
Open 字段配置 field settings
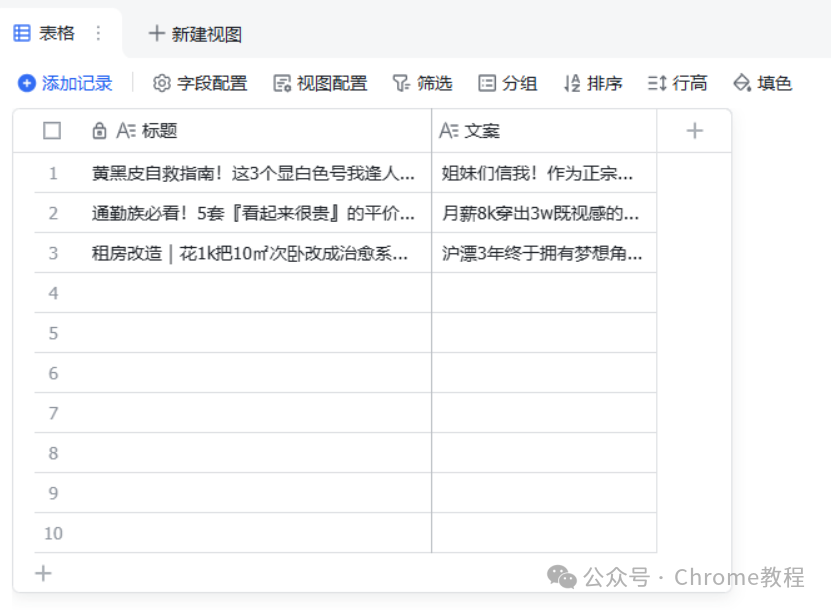pos(200,83)
